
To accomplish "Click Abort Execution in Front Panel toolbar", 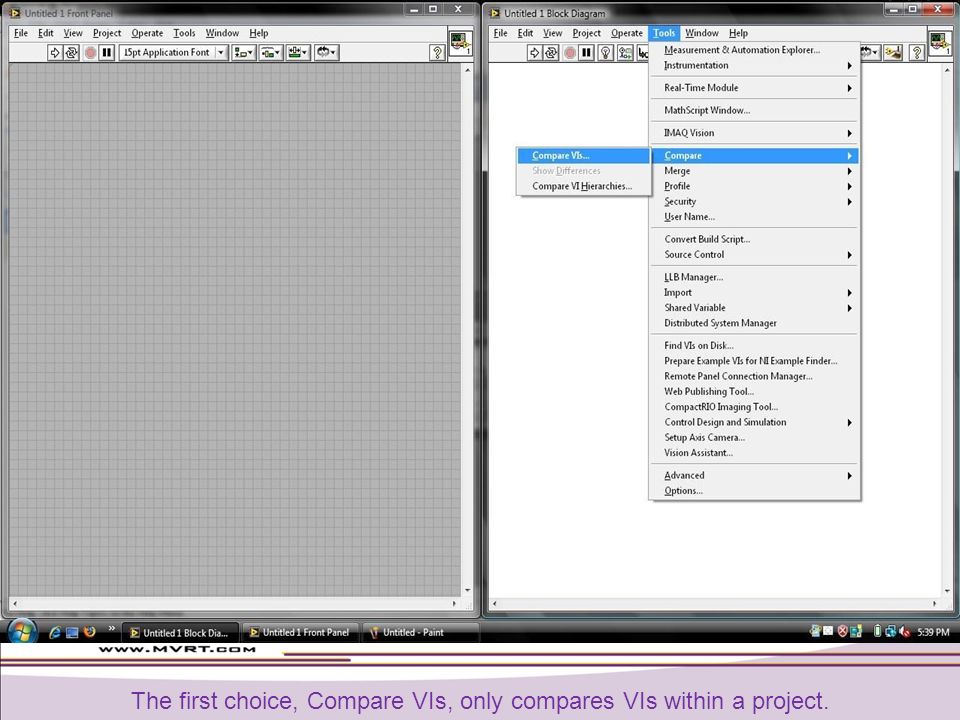I will [90, 53].
